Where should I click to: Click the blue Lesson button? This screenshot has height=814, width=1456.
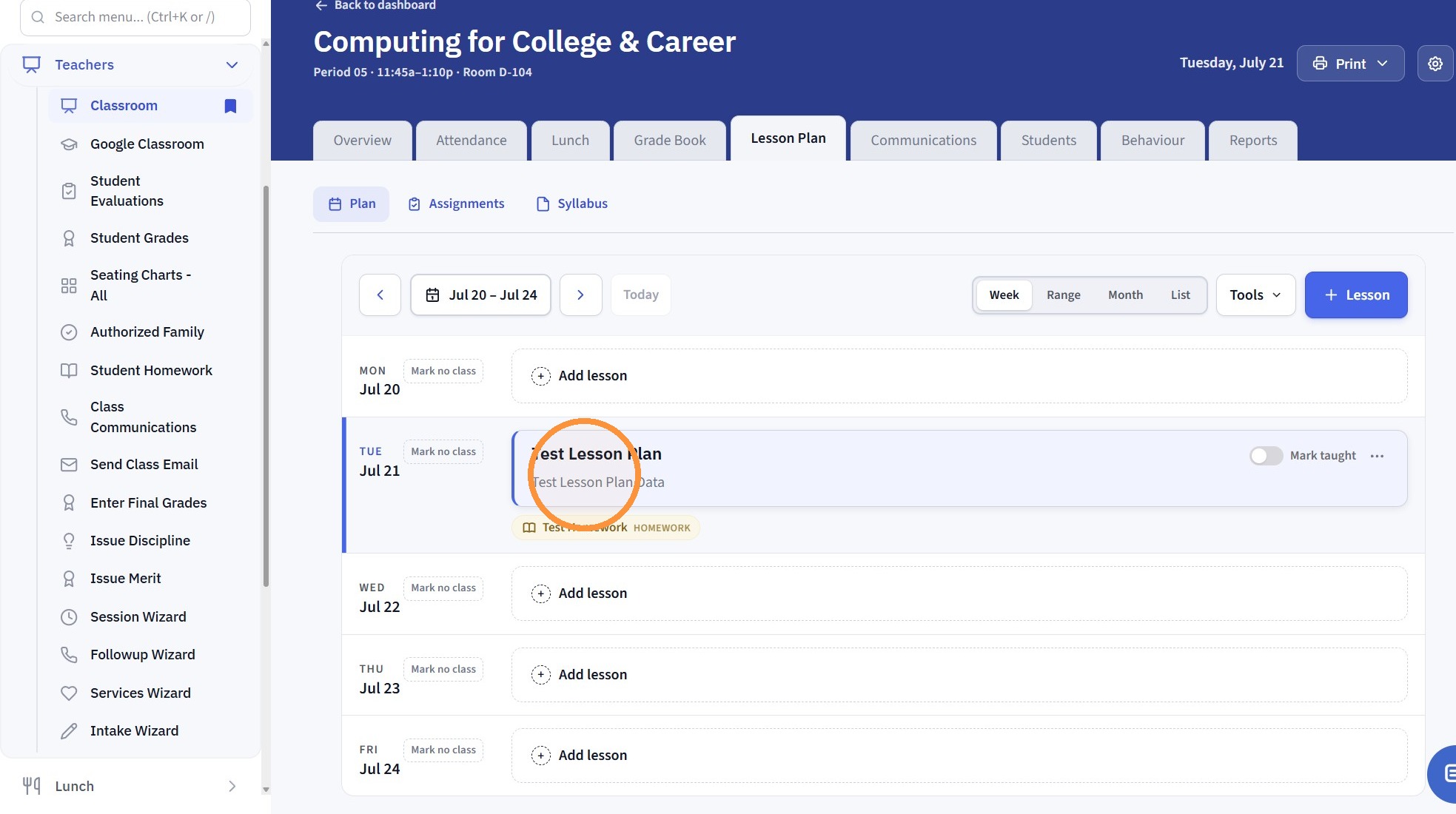point(1355,295)
